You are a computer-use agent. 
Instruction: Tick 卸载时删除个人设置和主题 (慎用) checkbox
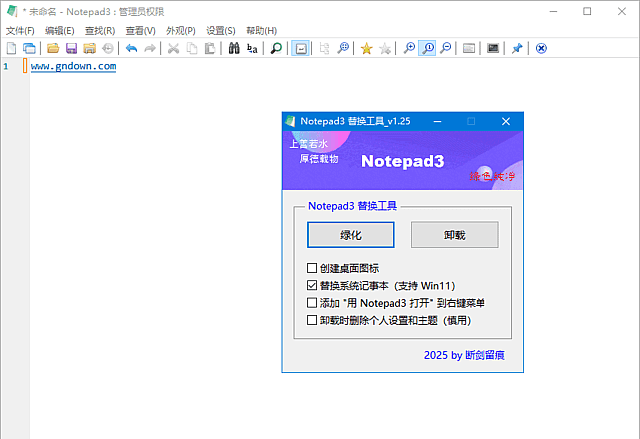pos(312,320)
